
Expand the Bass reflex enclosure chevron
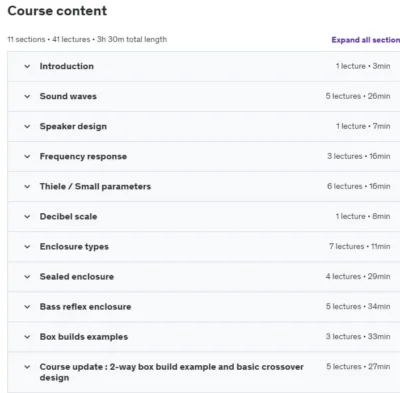click(x=27, y=307)
